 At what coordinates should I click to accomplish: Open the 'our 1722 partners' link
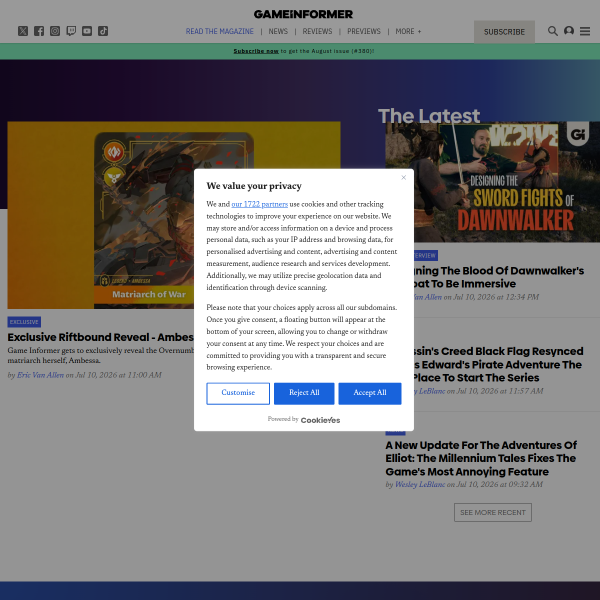pyautogui.click(x=259, y=204)
